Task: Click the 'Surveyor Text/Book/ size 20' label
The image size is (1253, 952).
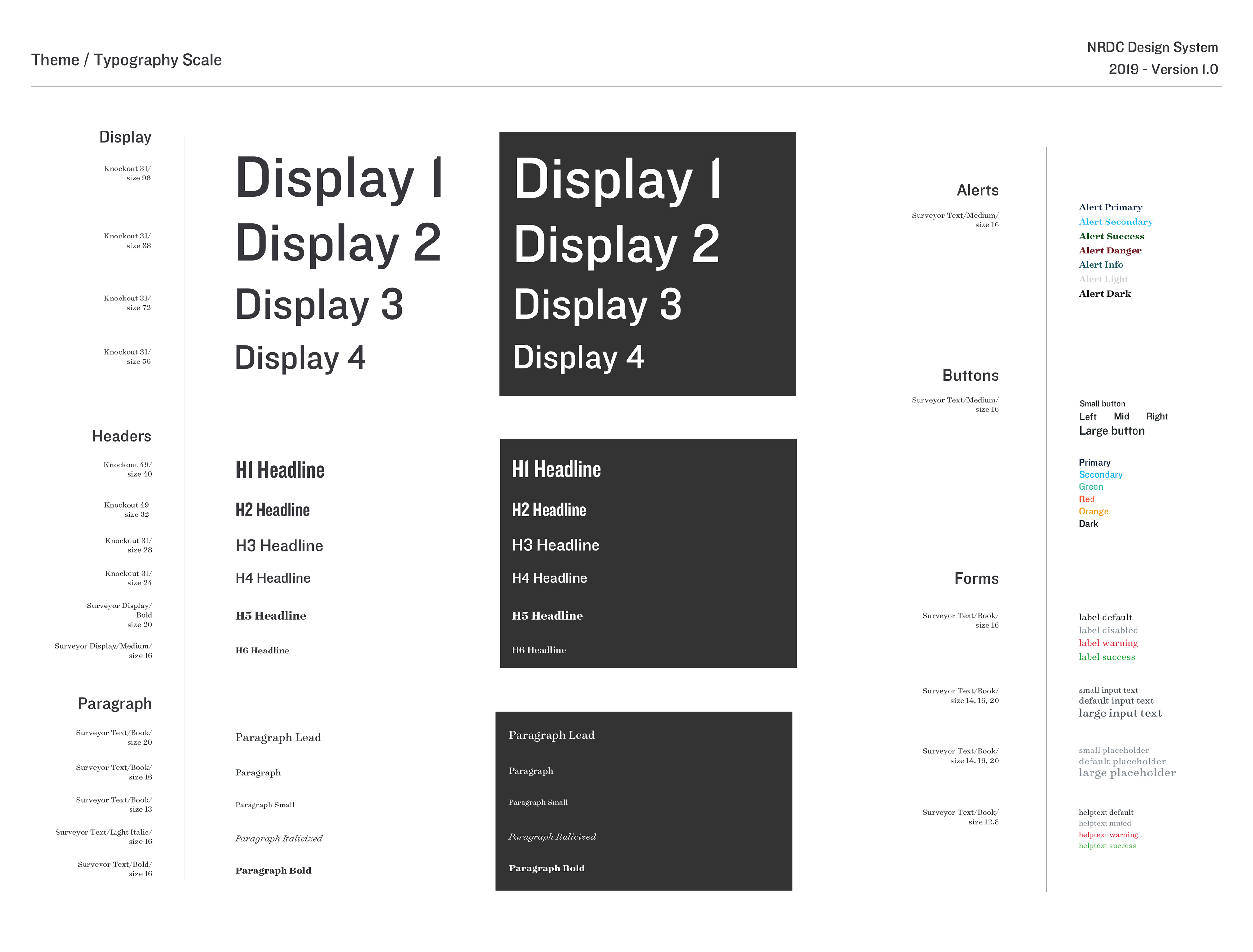Action: [x=114, y=737]
